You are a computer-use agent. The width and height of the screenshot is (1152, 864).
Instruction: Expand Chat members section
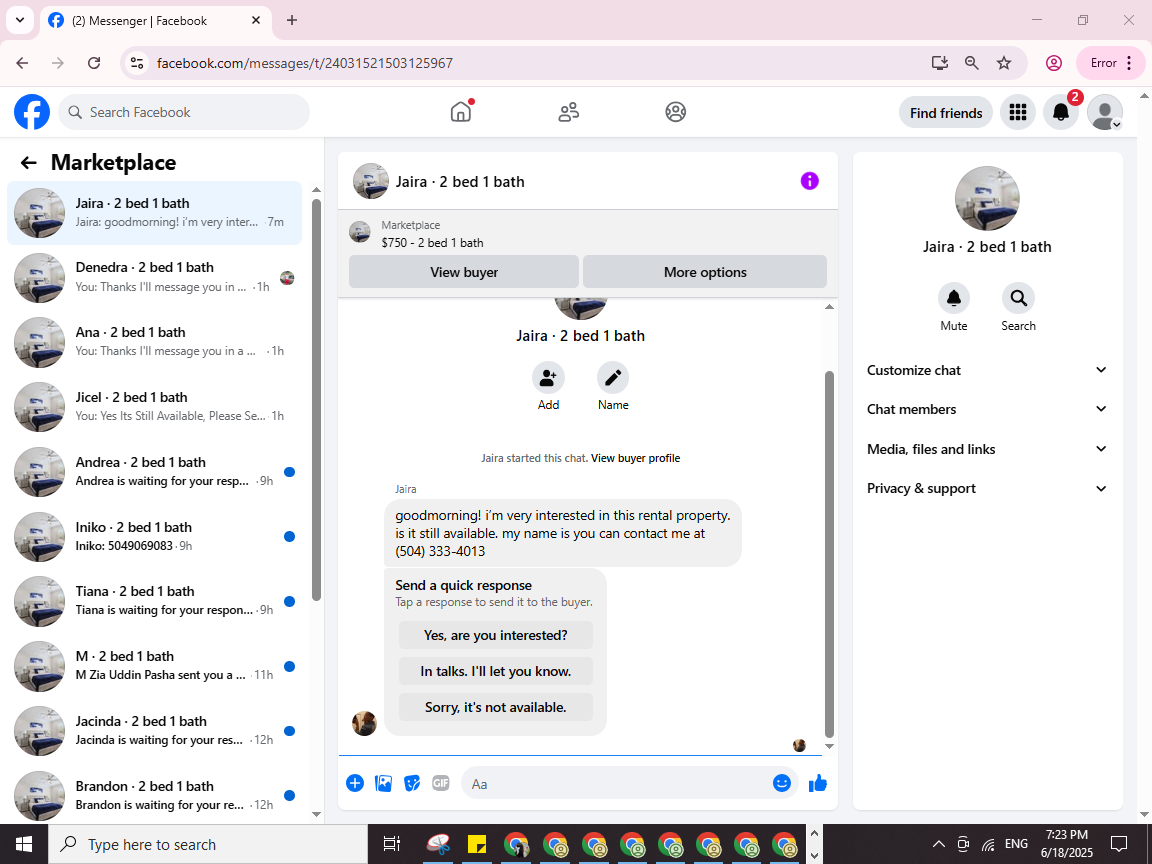pos(987,409)
